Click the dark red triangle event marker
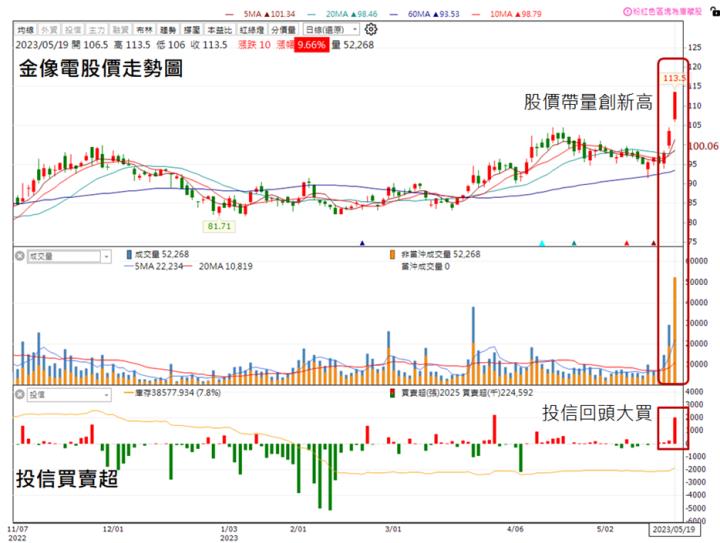The height and width of the screenshot is (543, 720). click(654, 243)
